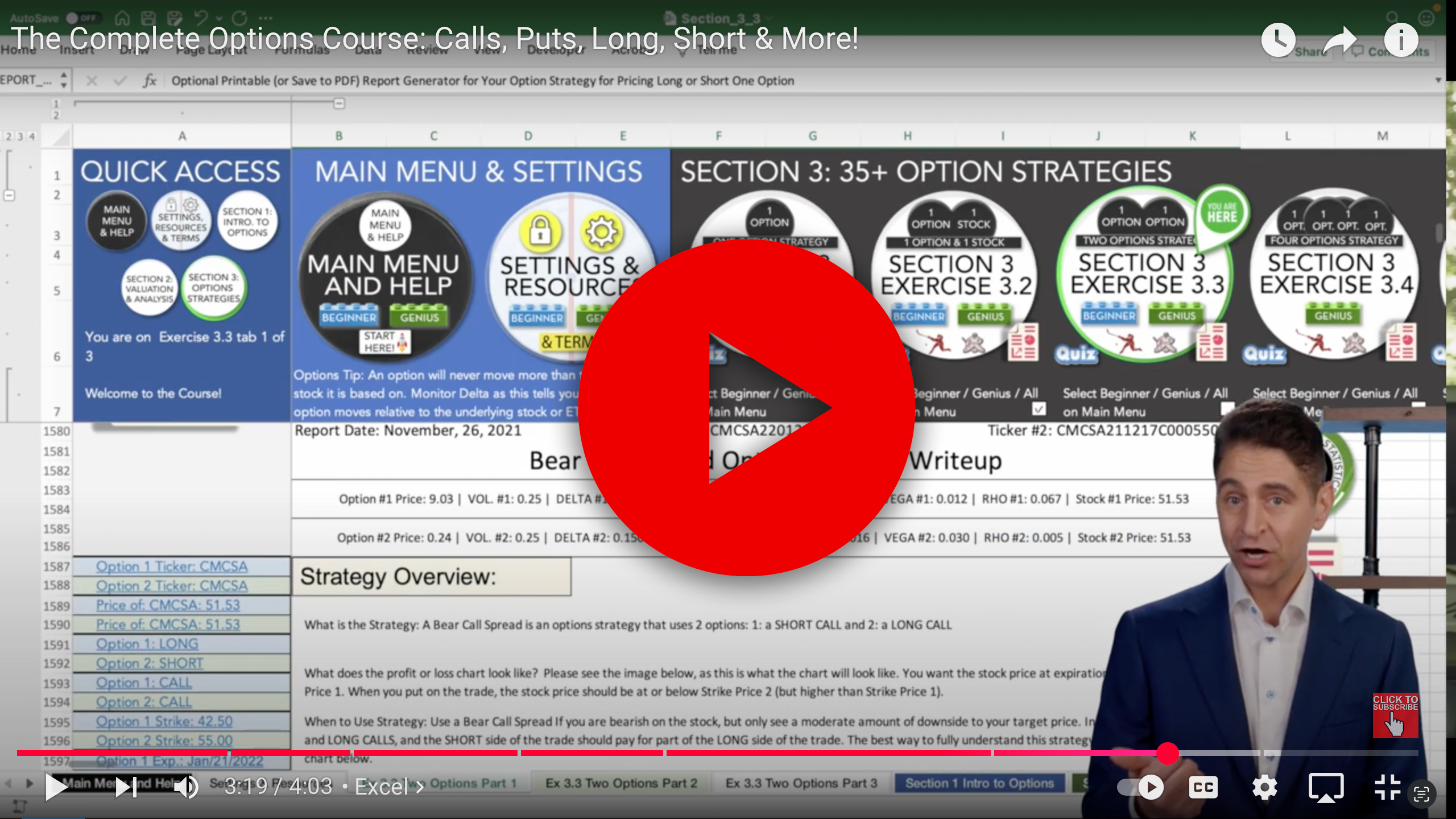
Task: Toggle closed captions CC button
Action: [x=1203, y=787]
